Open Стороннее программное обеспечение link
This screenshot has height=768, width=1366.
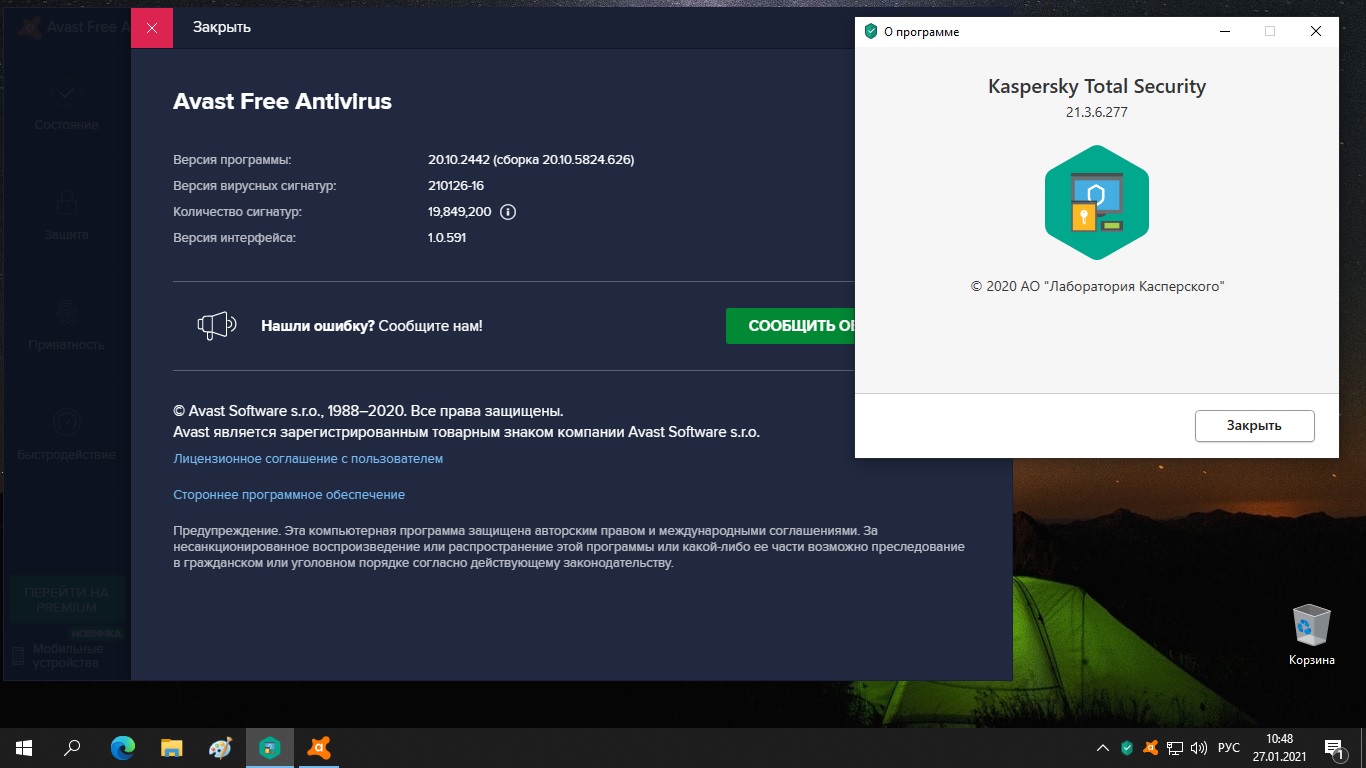pos(289,495)
